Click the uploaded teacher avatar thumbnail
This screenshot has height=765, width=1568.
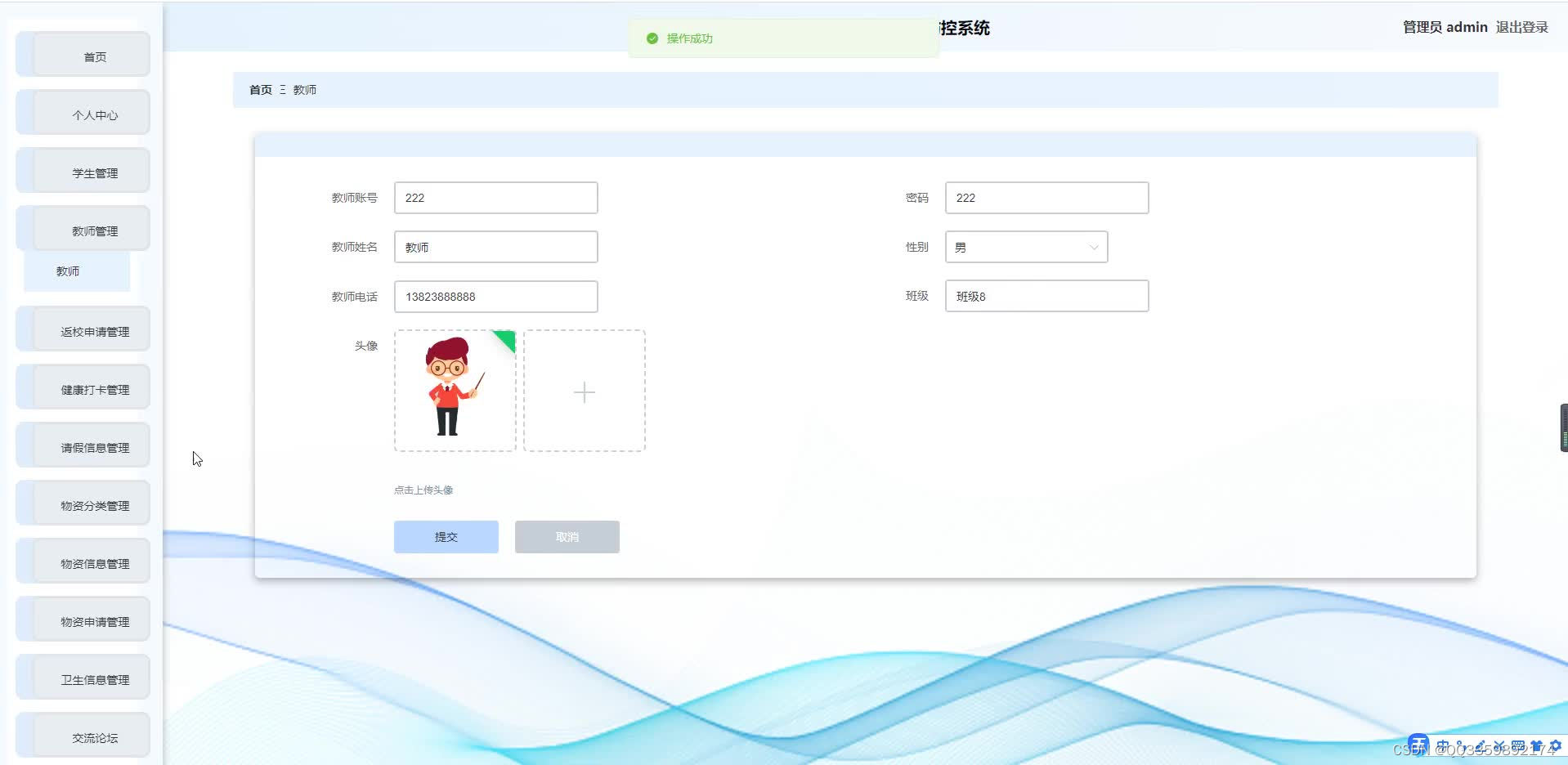pos(455,391)
